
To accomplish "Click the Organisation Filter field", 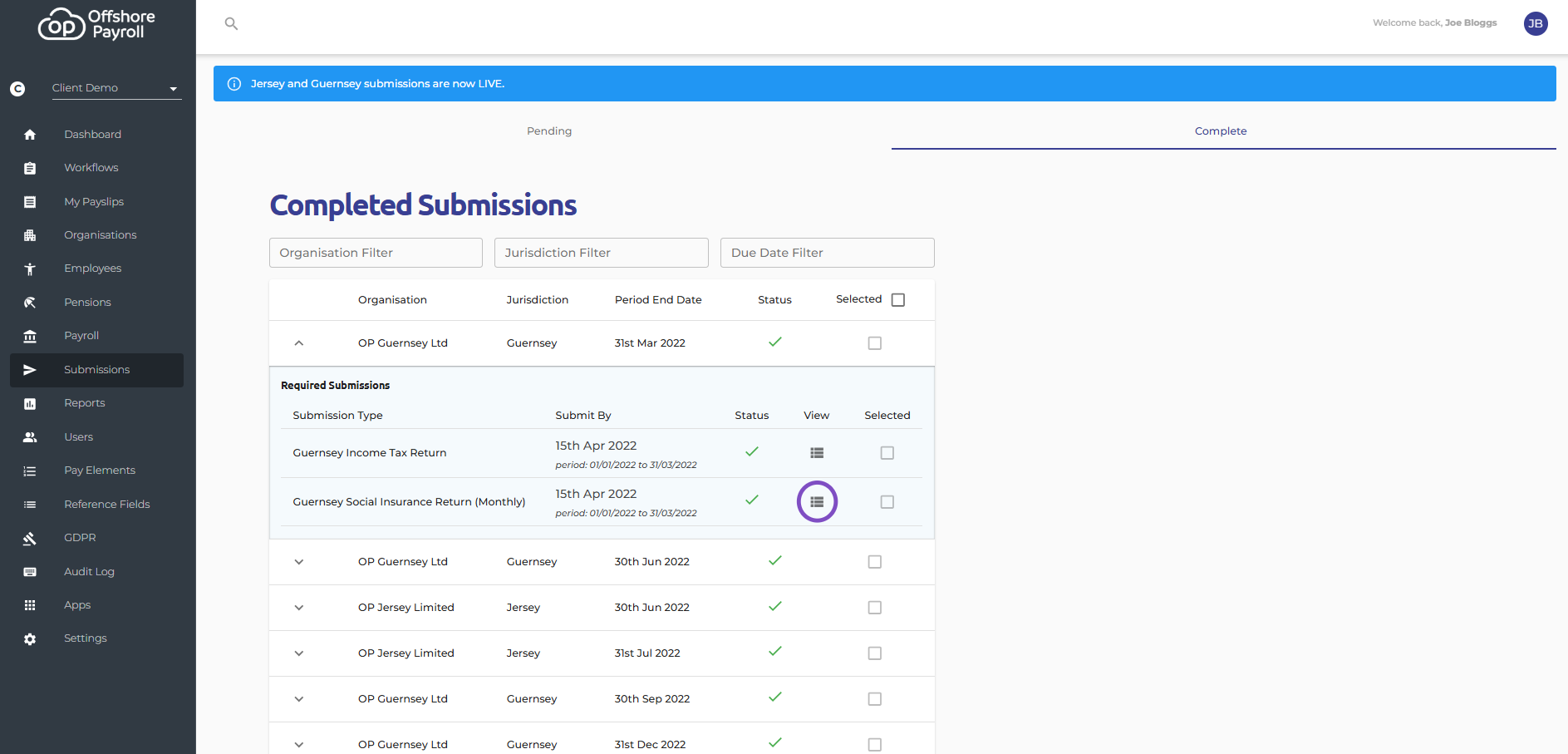I will tap(376, 253).
